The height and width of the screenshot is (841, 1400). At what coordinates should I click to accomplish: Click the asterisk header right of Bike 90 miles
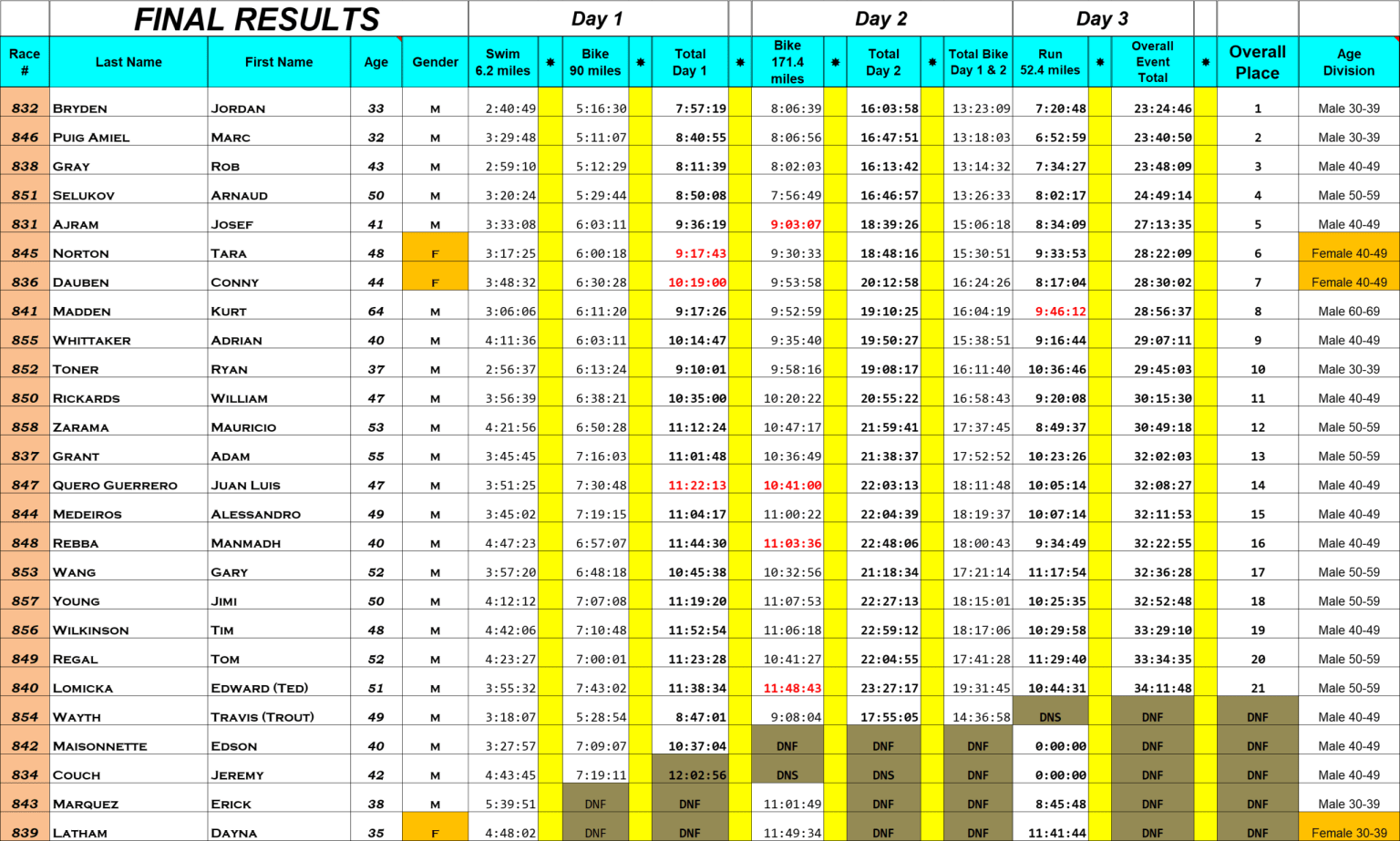click(640, 62)
